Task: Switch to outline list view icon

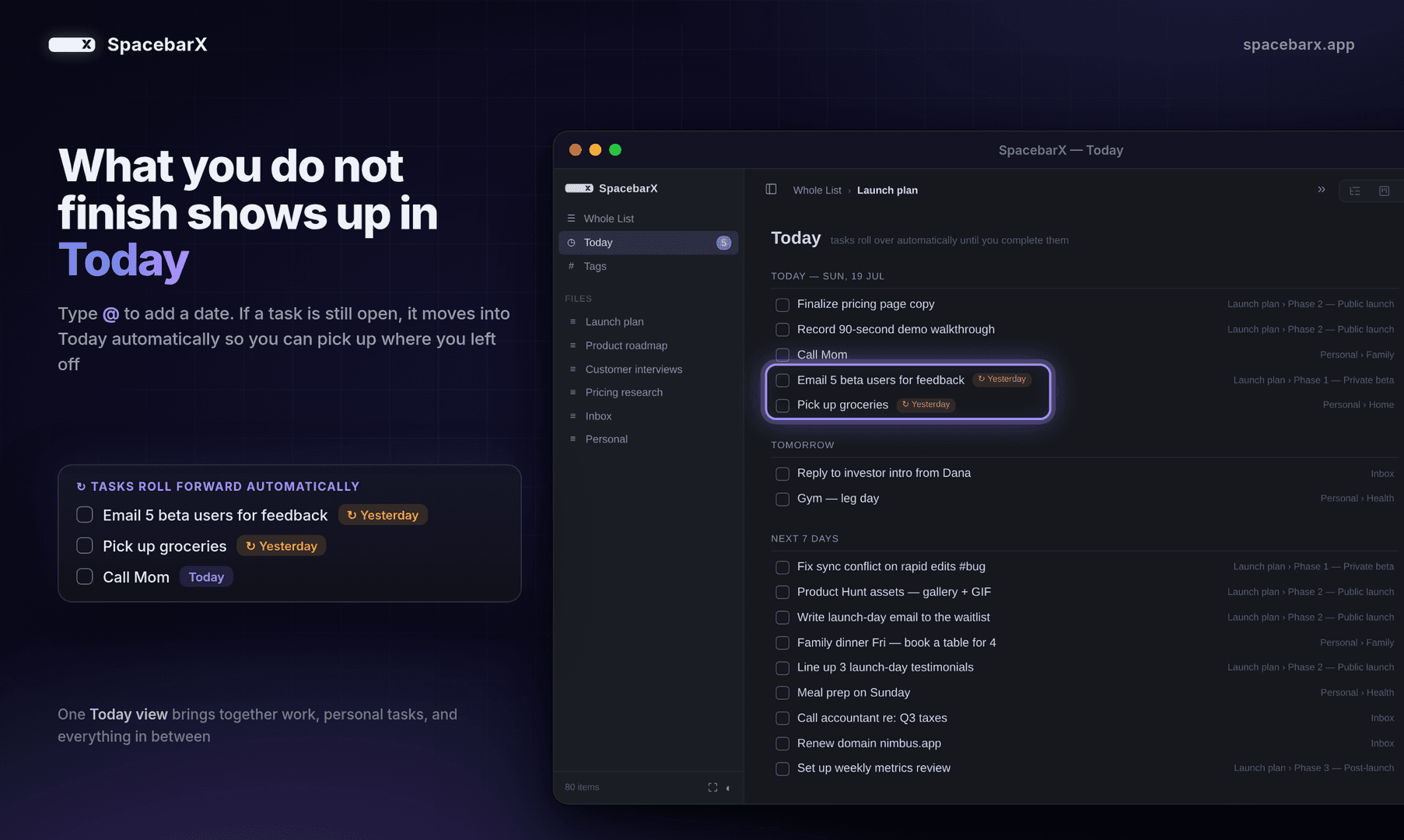Action: pyautogui.click(x=1355, y=191)
